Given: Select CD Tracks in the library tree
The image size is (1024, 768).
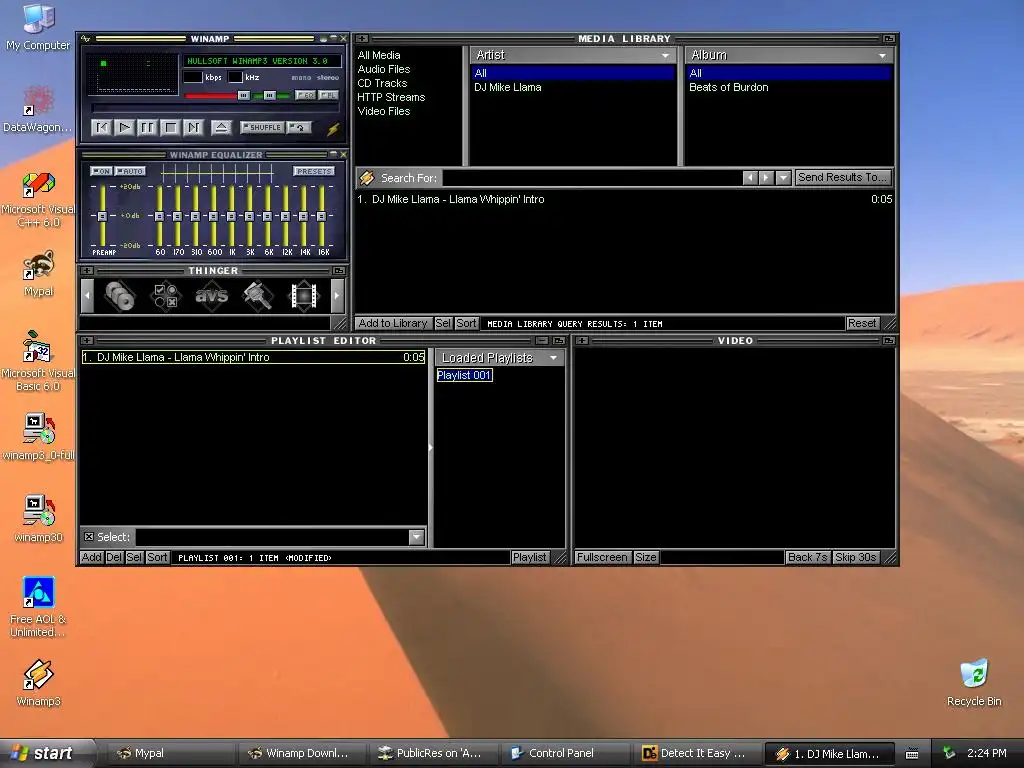Looking at the screenshot, I should 382,84.
